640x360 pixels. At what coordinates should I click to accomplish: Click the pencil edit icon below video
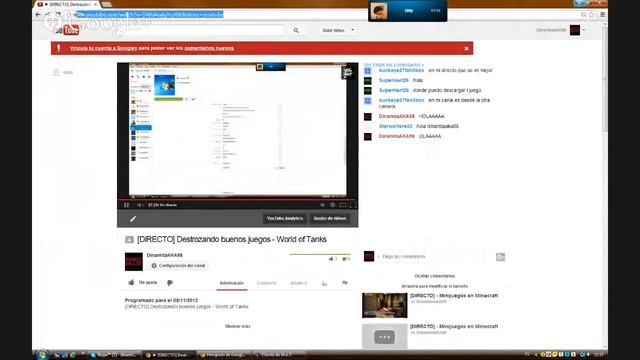(x=133, y=219)
